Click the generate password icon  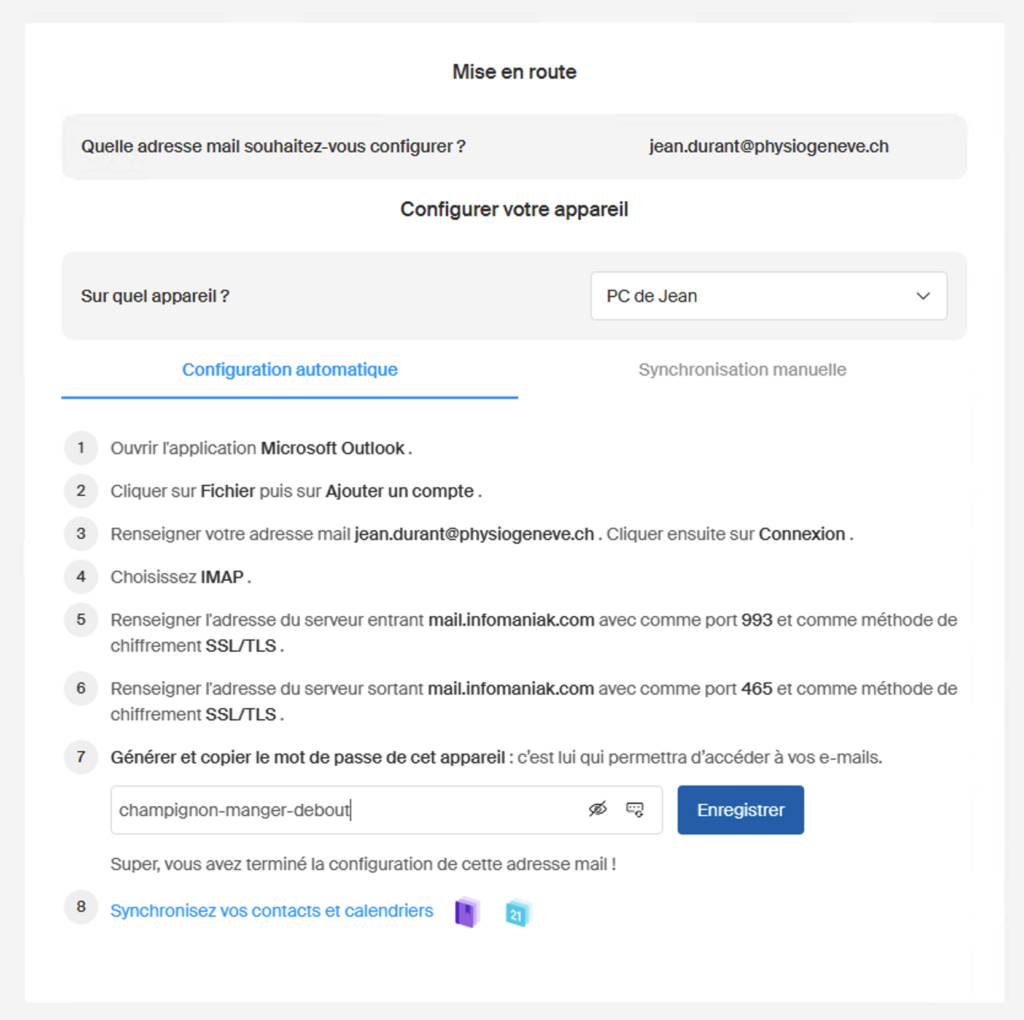[635, 810]
